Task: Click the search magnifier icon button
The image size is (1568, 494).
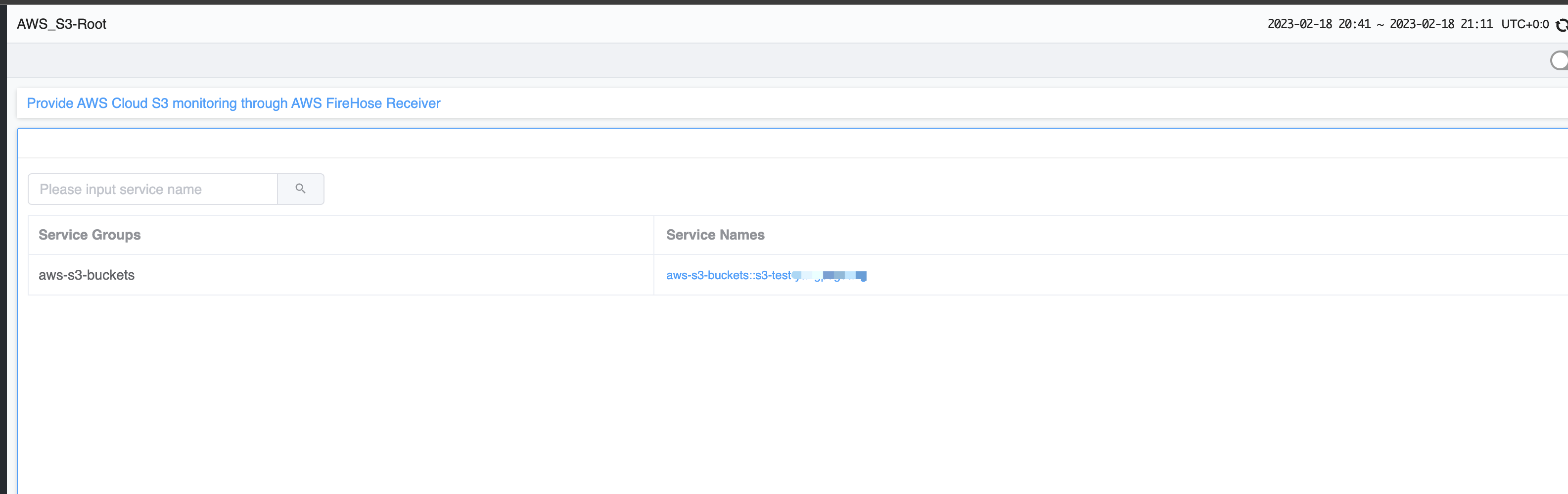Action: (x=301, y=189)
